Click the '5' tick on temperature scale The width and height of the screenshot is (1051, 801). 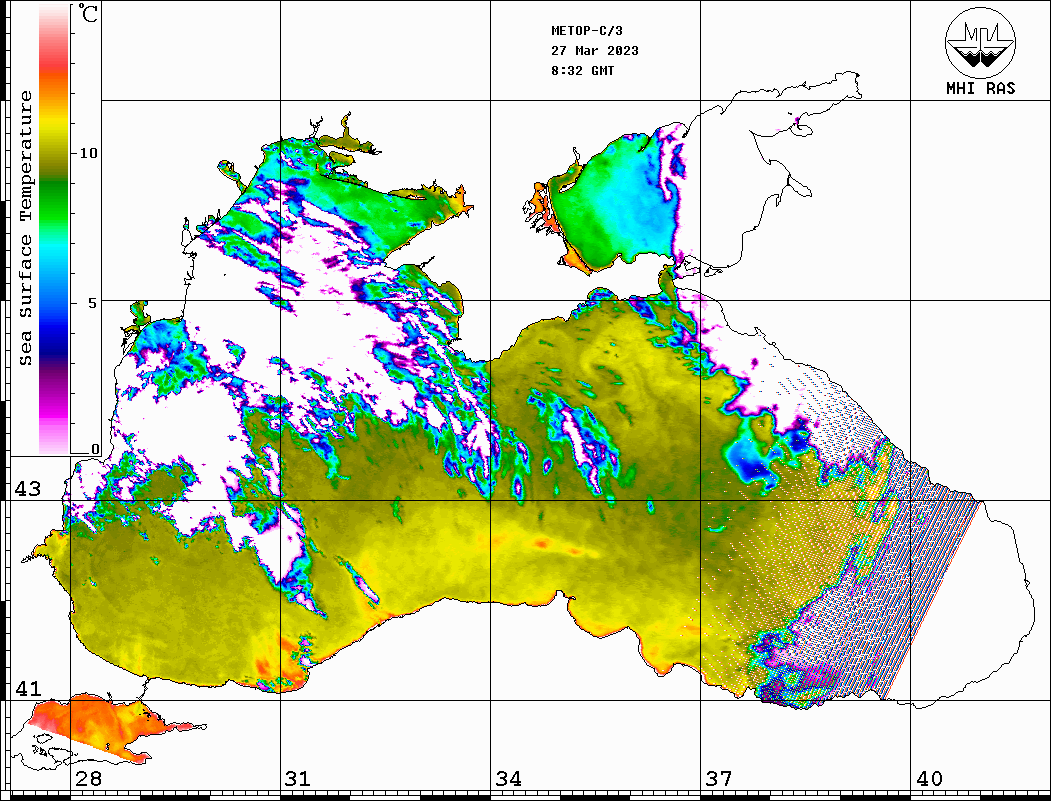pyautogui.click(x=92, y=303)
